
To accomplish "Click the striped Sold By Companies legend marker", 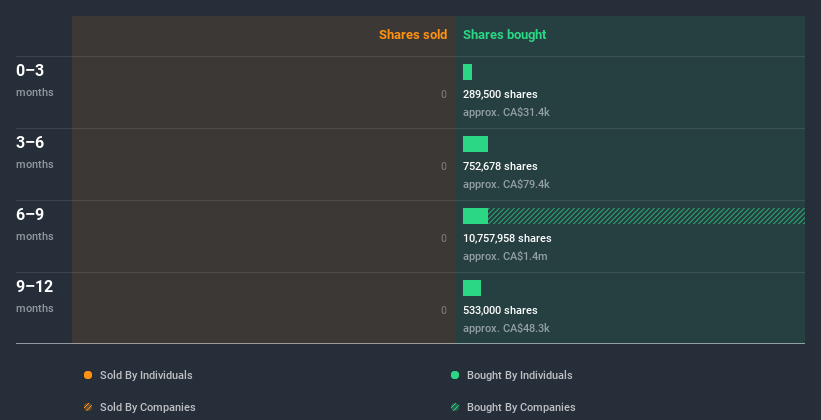I will pyautogui.click(x=88, y=407).
